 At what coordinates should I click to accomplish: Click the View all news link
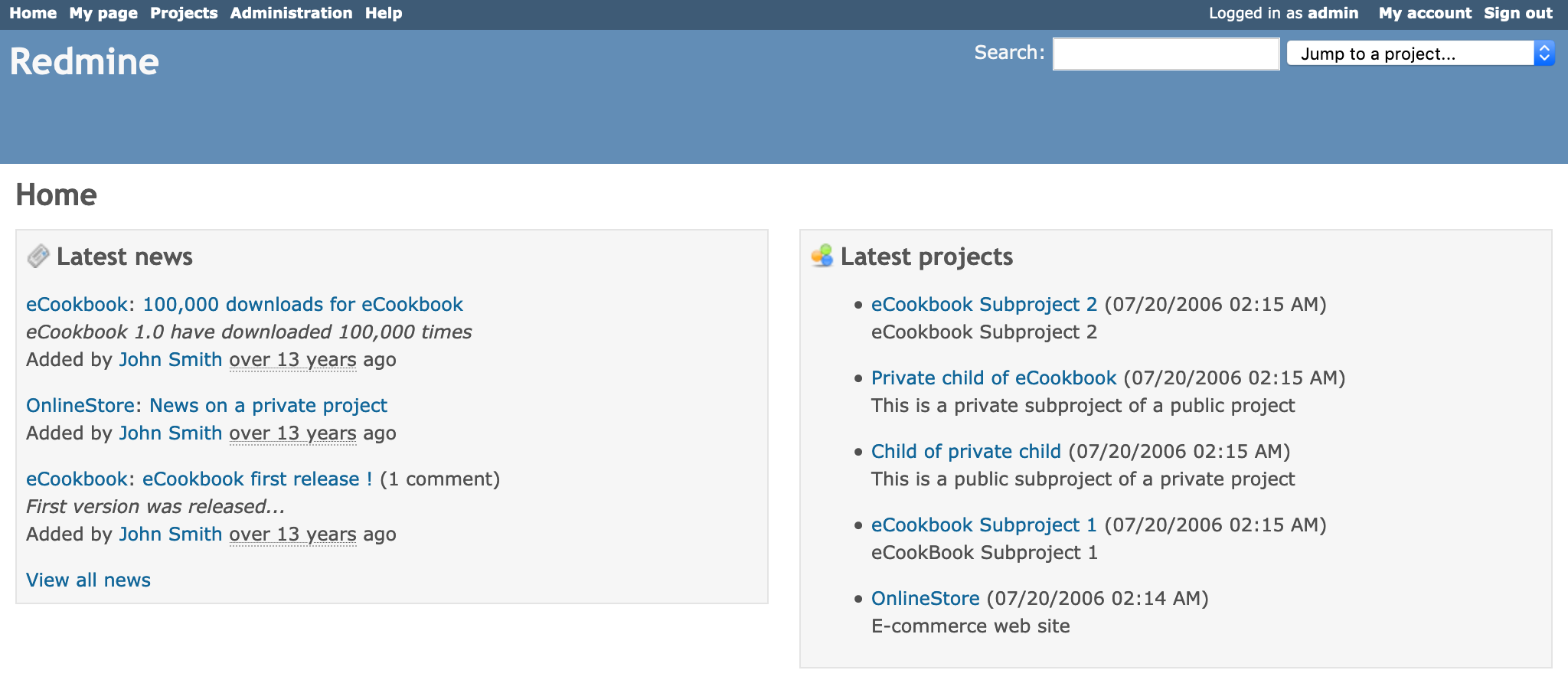[x=88, y=580]
